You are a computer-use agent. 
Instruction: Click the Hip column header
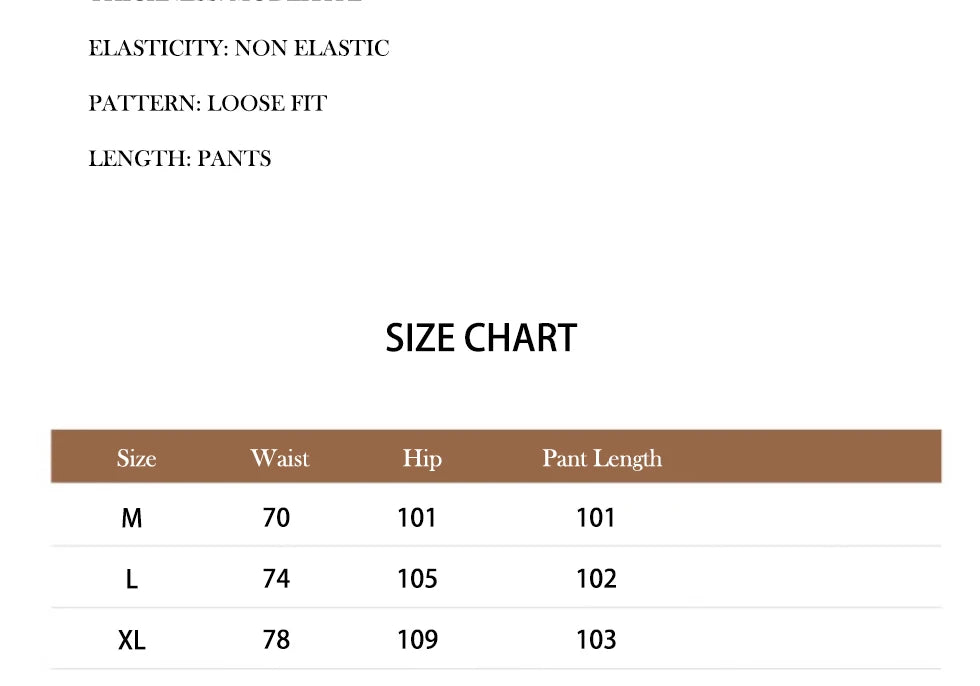click(x=422, y=458)
